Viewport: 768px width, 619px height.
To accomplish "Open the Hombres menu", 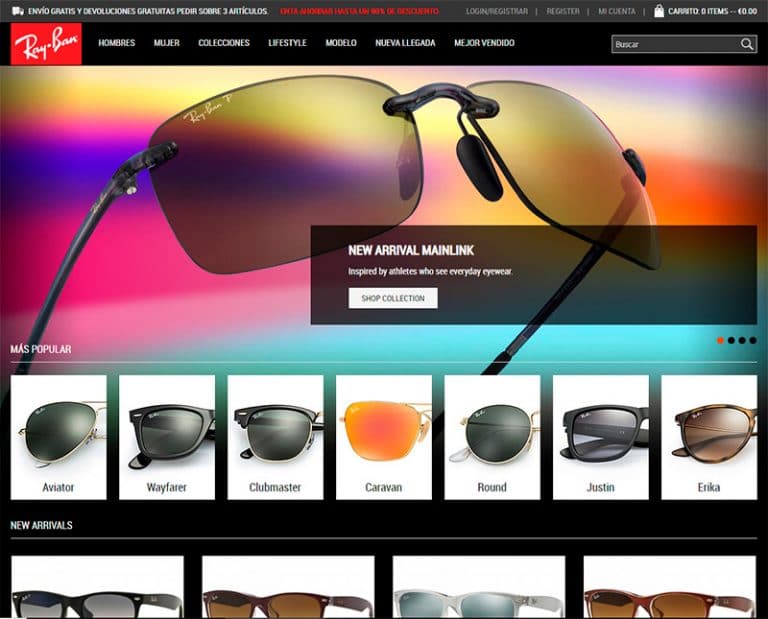I will coord(117,43).
